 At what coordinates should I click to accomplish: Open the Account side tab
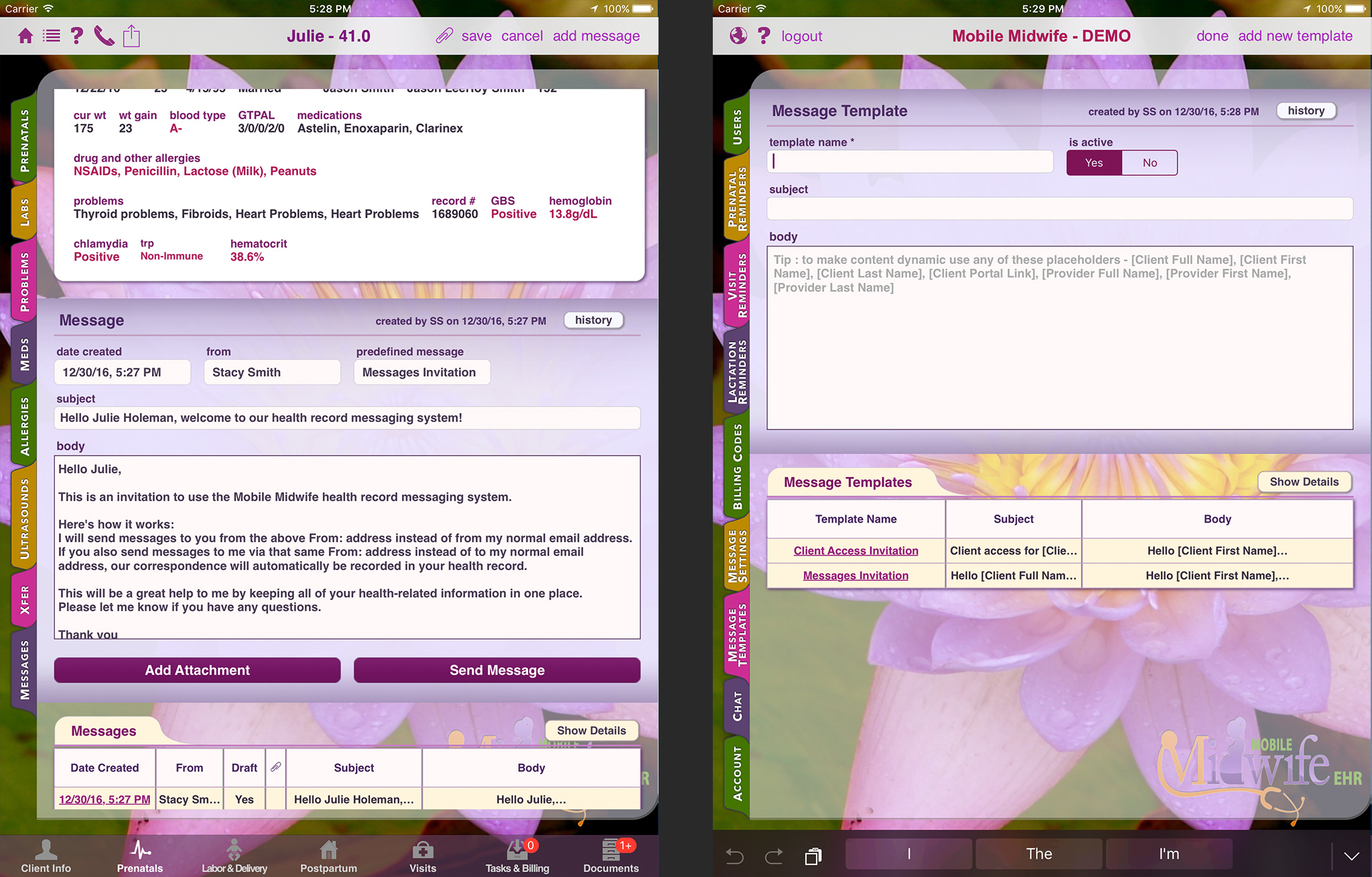pos(737,774)
